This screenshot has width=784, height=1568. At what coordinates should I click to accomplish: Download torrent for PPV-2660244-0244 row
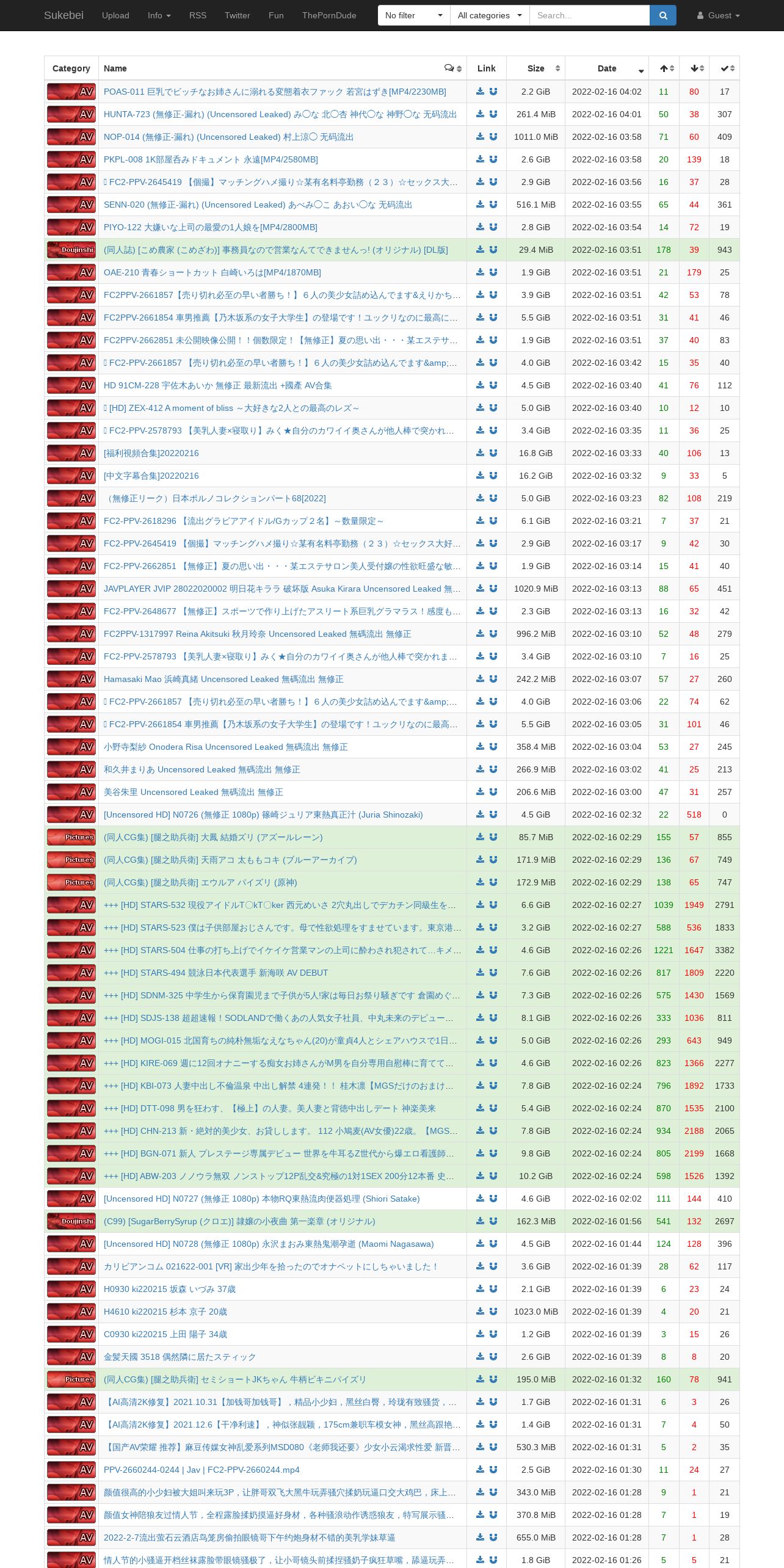(x=480, y=1470)
